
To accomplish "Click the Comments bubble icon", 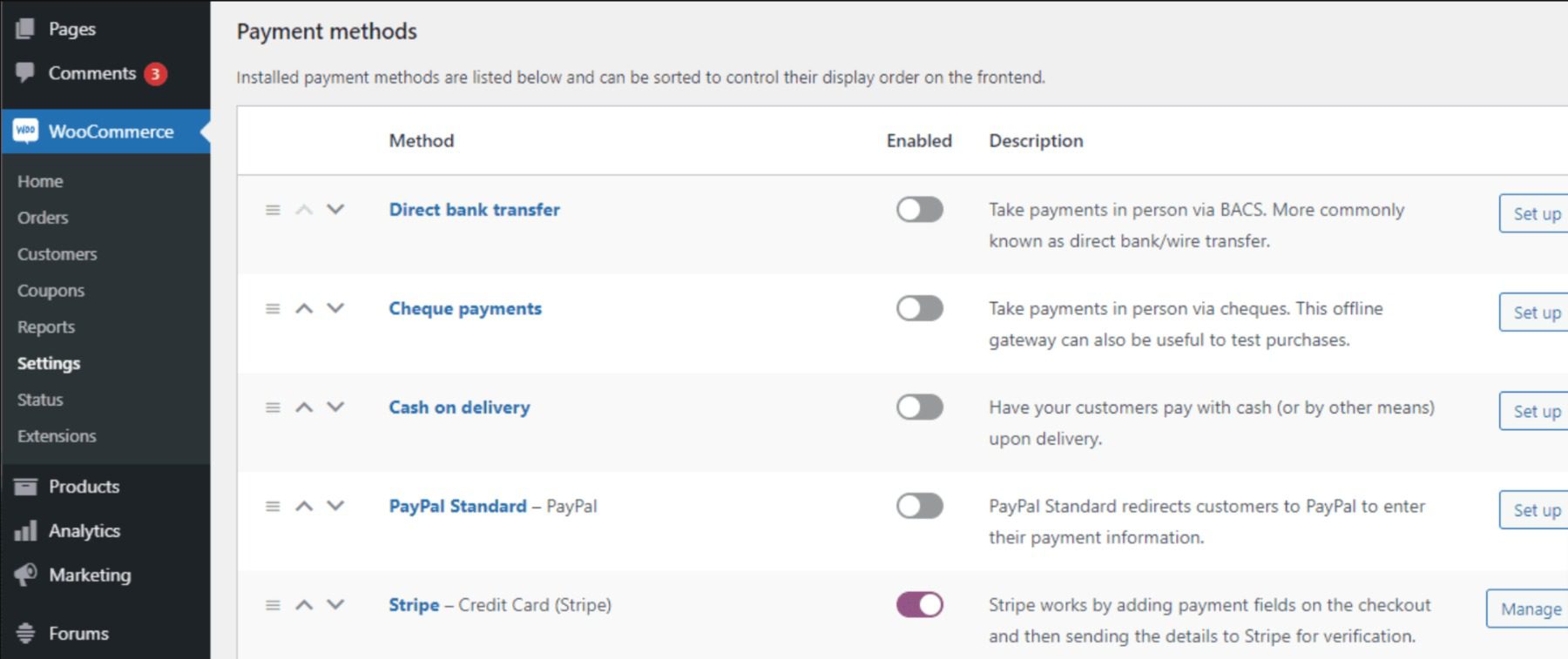I will coord(26,73).
